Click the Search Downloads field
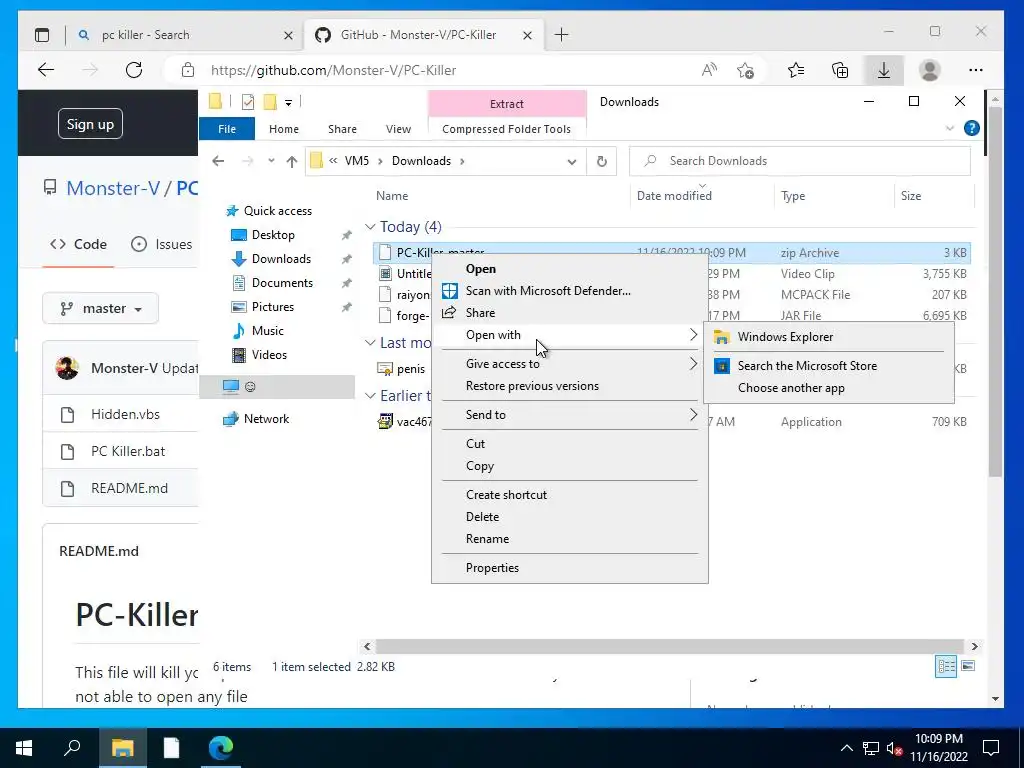The image size is (1024, 768). (799, 161)
